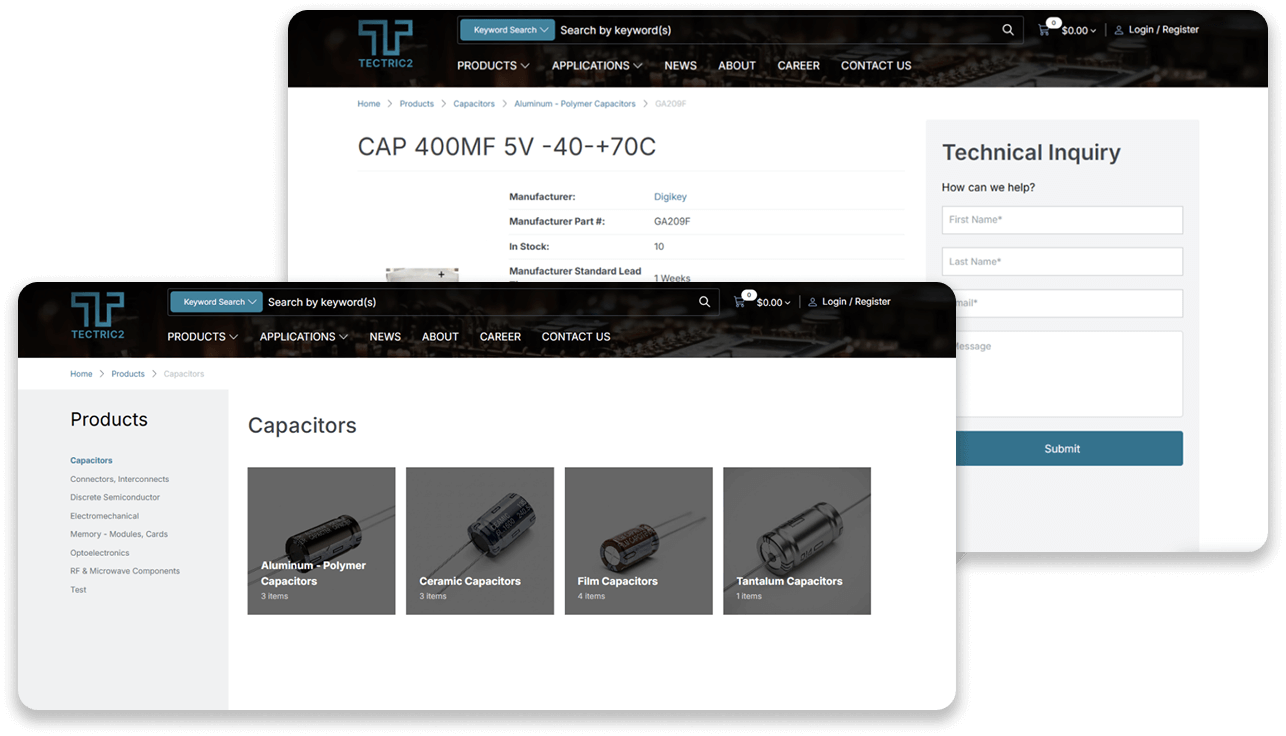Click the cart badge showing zero items
Viewport: 1286px width, 736px height.
749,294
